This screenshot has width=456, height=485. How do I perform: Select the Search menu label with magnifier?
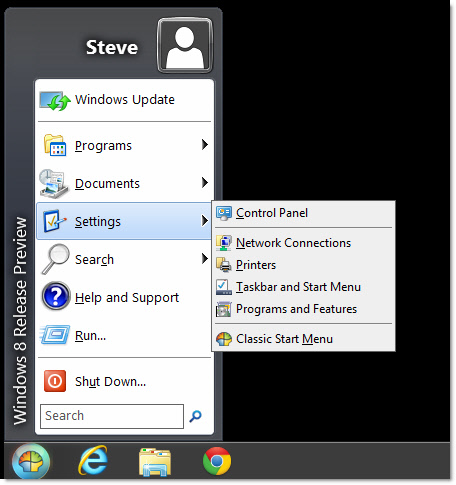(94, 260)
